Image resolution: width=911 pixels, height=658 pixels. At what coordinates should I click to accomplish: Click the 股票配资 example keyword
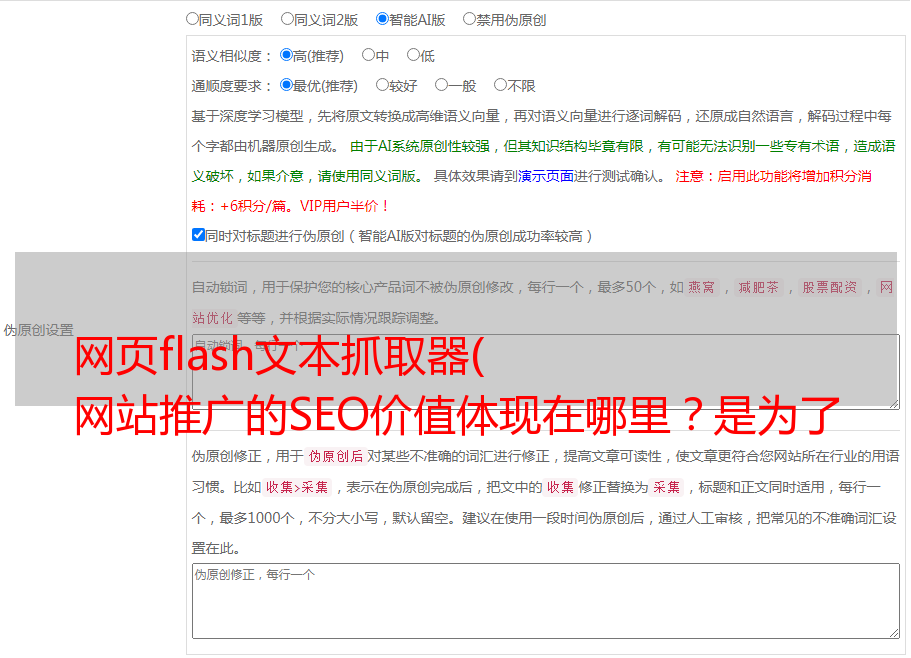[830, 287]
